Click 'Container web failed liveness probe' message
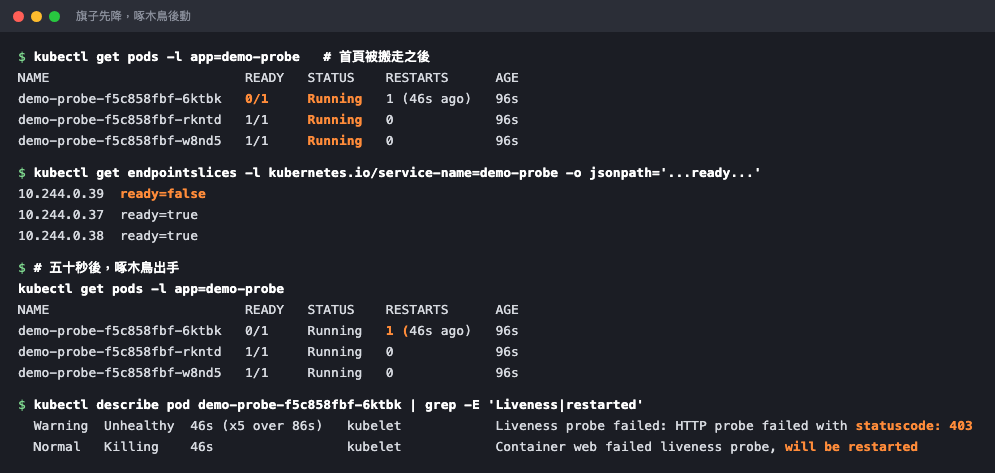The height and width of the screenshot is (473, 995). (x=636, y=447)
